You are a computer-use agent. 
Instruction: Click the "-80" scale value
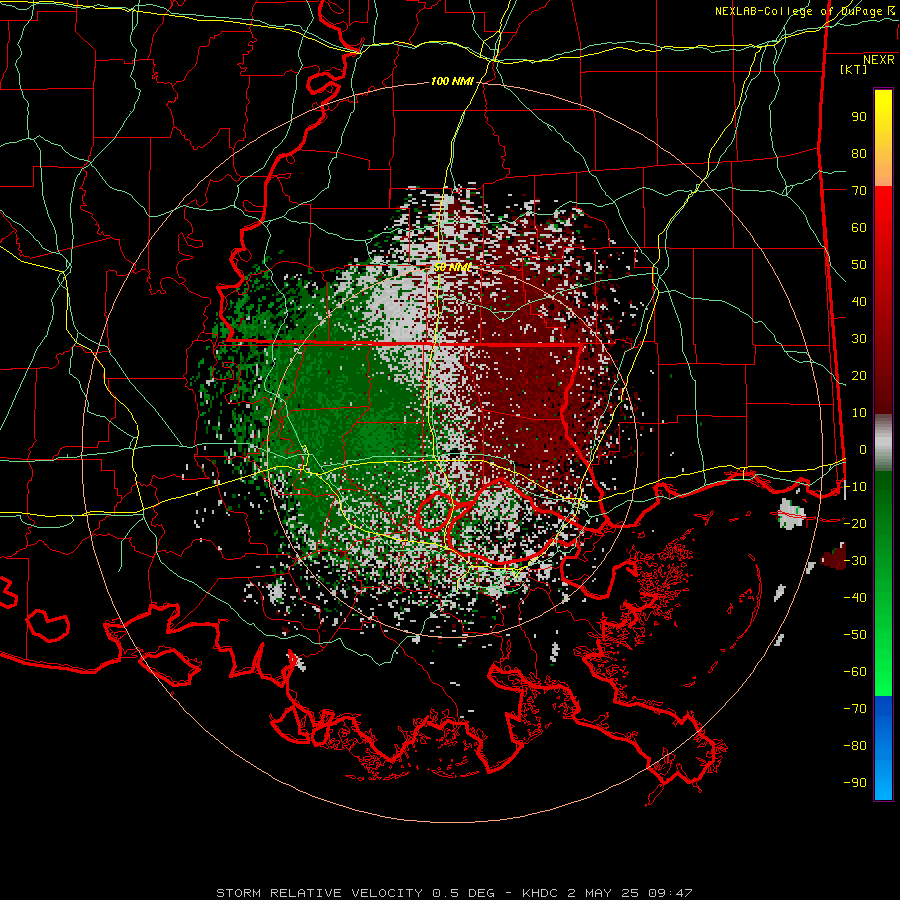coord(855,746)
